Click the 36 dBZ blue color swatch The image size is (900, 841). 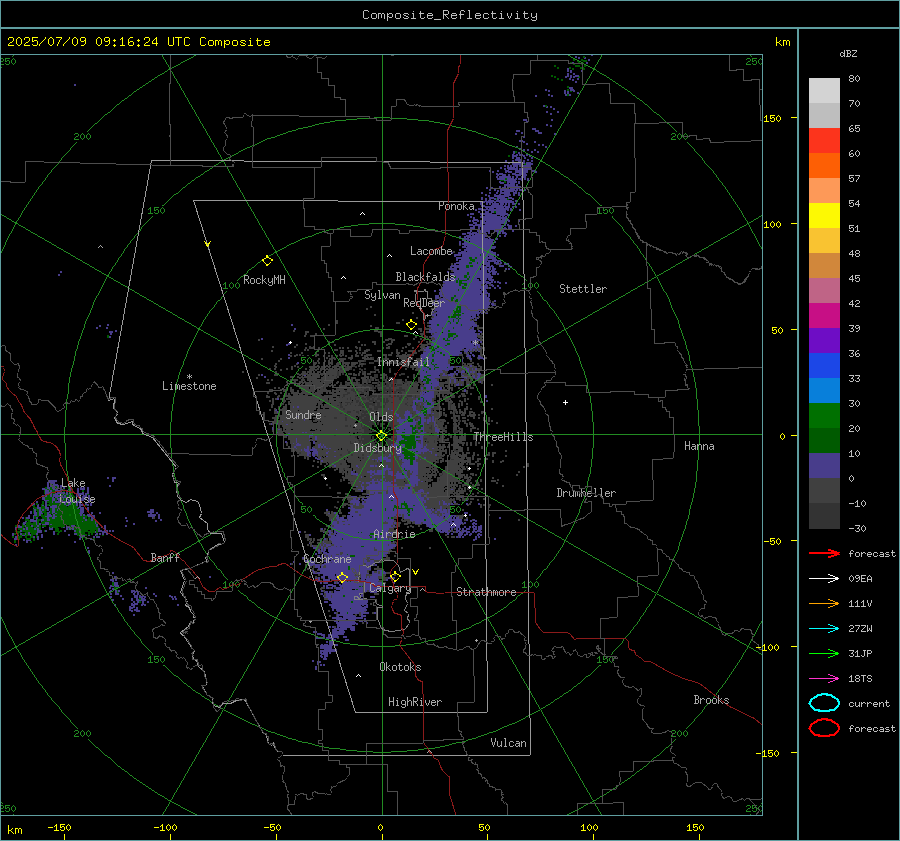[x=824, y=365]
